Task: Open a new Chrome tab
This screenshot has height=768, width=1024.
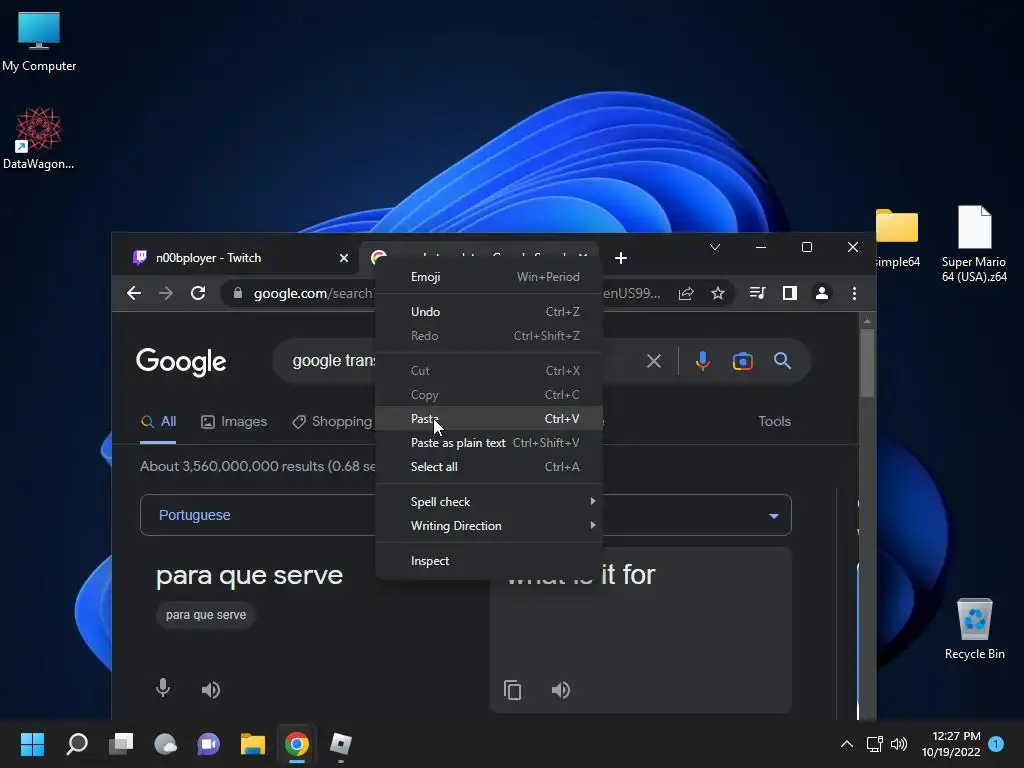Action: 621,258
